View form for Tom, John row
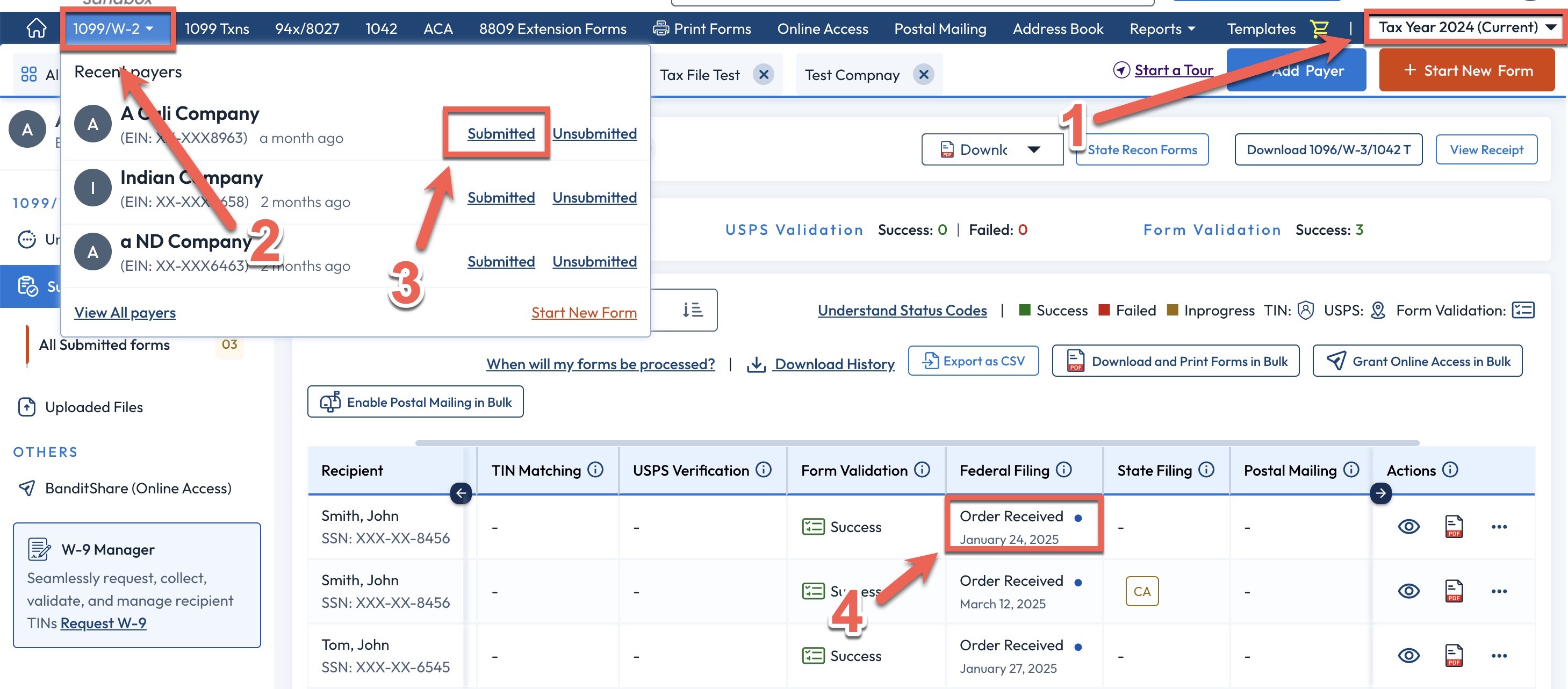This screenshot has width=1568, height=689. coord(1408,656)
